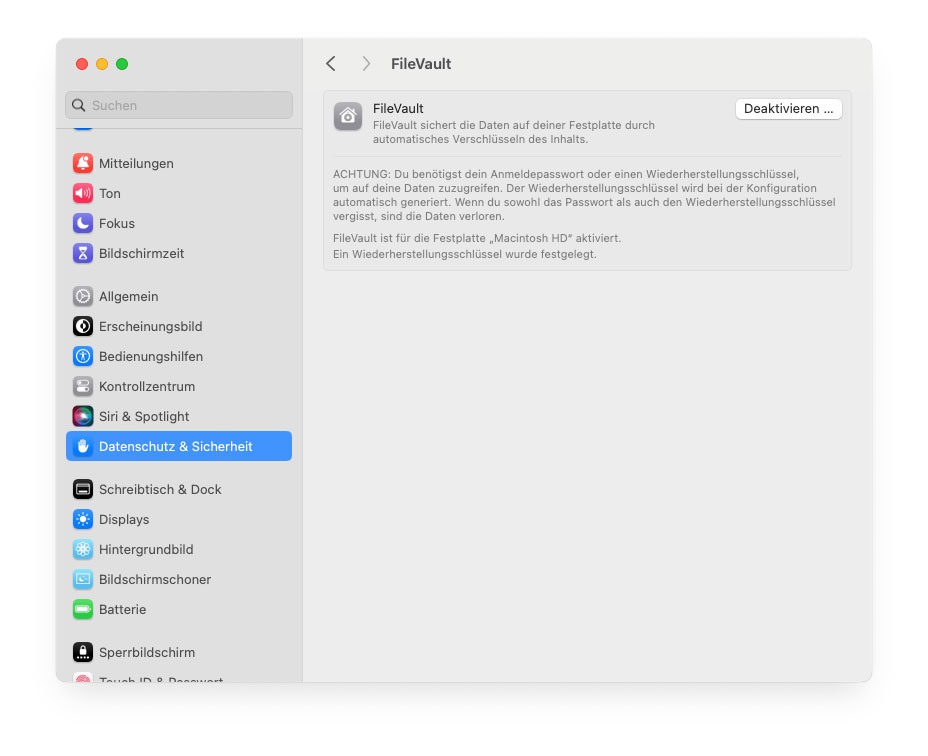The width and height of the screenshot is (928, 756).
Task: Select Erscheinungsbild in sidebar
Action: 179,326
